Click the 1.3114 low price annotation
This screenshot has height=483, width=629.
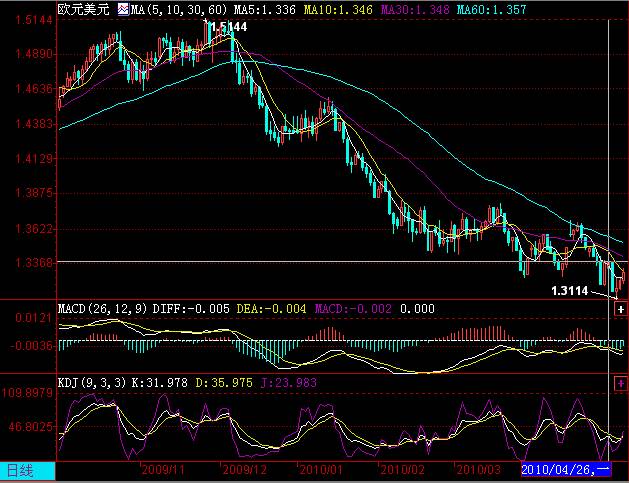570,291
